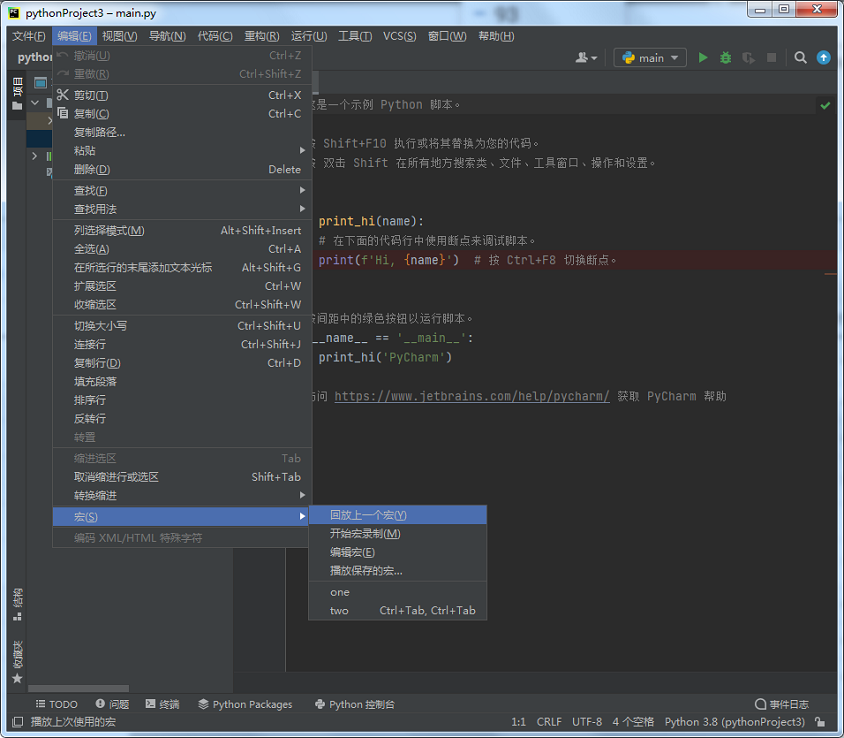Expand the Convert Indents (转换缩进) submenu
Screen dimensions: 844x738
182,495
